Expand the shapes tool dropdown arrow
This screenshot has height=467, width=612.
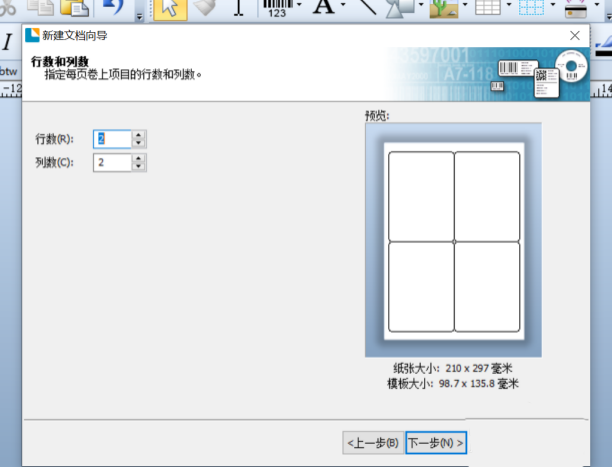click(x=421, y=5)
